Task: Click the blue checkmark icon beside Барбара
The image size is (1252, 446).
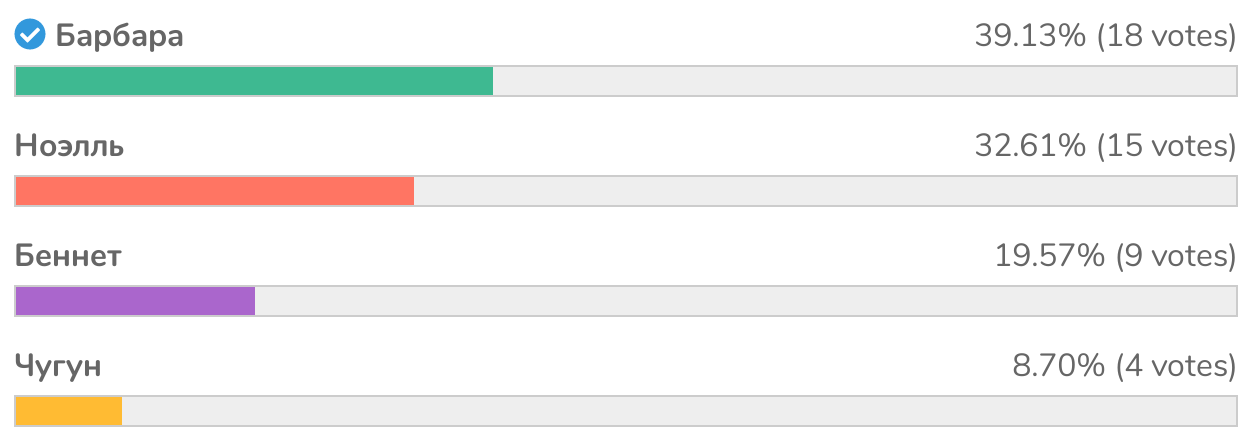Action: pos(30,37)
